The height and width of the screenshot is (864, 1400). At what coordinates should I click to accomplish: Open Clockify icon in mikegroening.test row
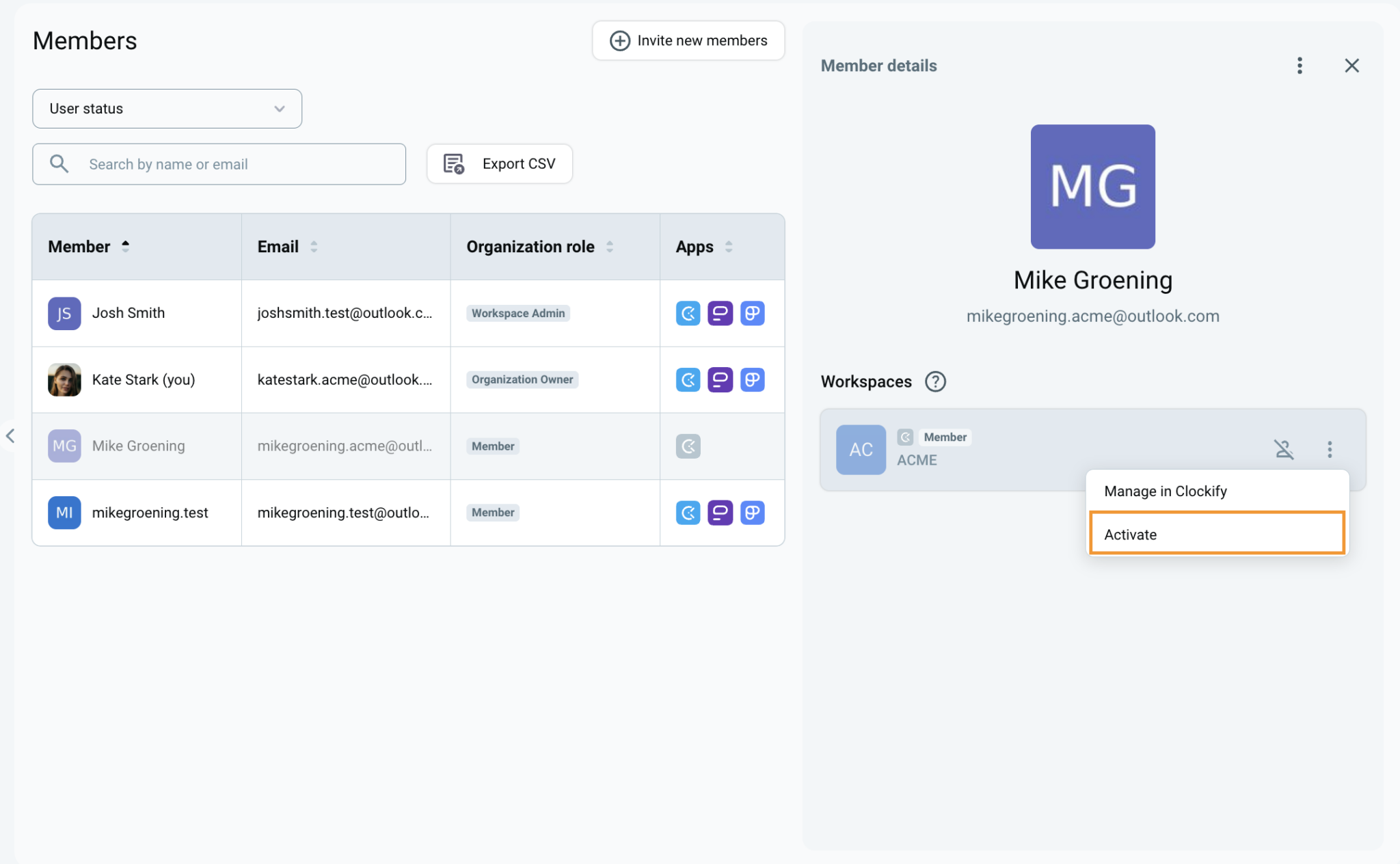point(688,513)
